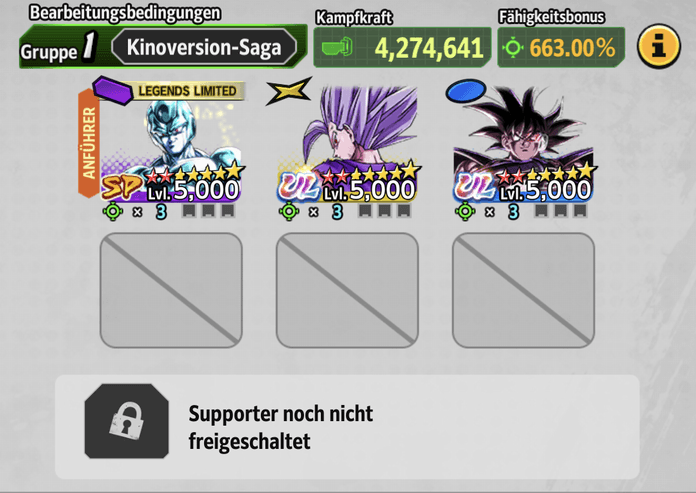Select the purple element gem icon
The height and width of the screenshot is (493, 696).
click(x=113, y=90)
